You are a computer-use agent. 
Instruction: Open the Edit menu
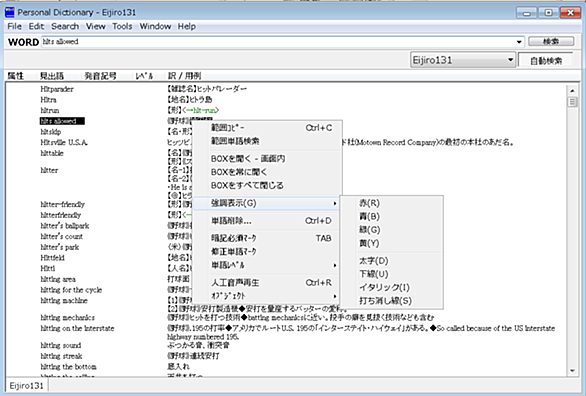click(x=36, y=27)
